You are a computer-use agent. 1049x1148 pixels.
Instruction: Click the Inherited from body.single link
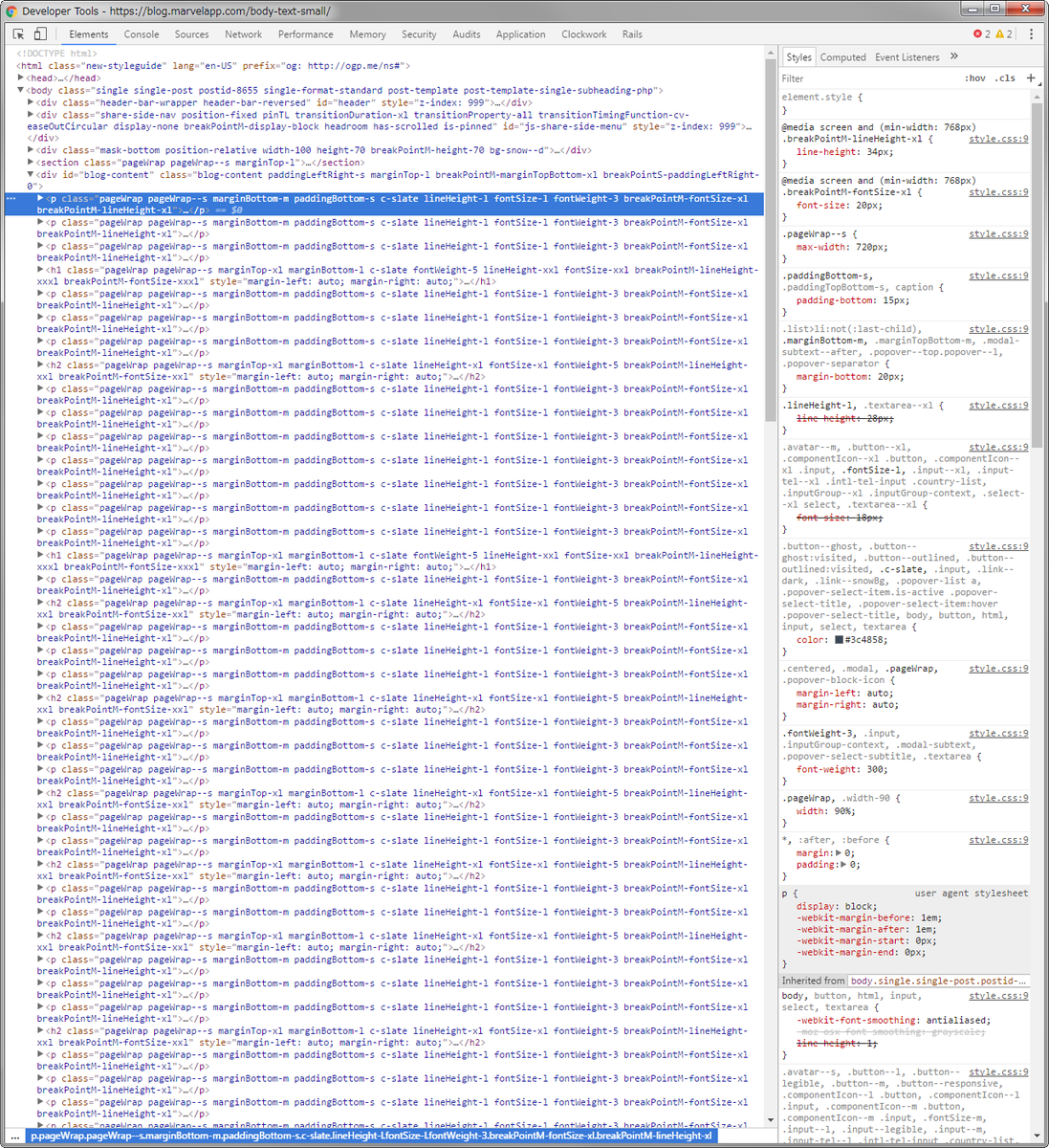(x=938, y=981)
